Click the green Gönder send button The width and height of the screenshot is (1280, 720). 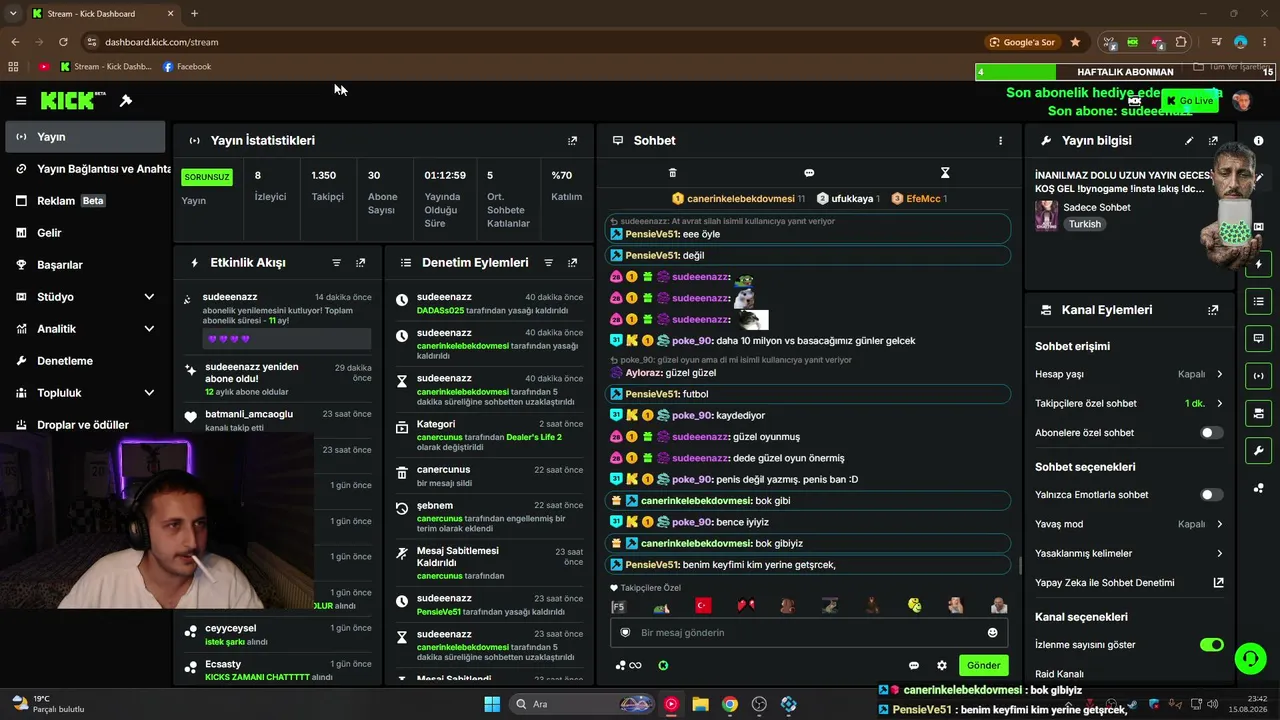coord(983,666)
